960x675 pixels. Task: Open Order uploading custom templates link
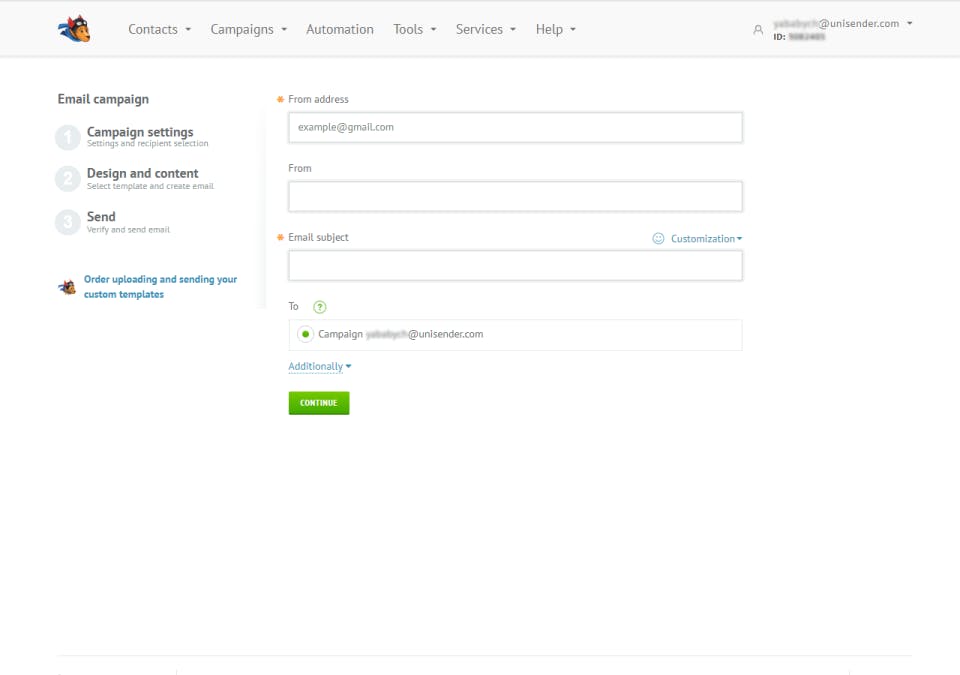pyautogui.click(x=160, y=287)
